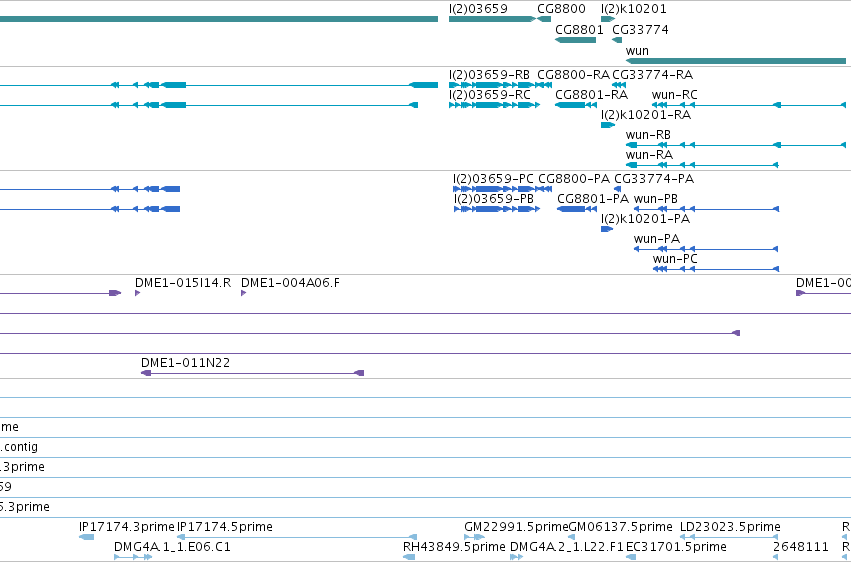Select the LD23023.5prime EST label
This screenshot has height=562, width=851.
(730, 527)
